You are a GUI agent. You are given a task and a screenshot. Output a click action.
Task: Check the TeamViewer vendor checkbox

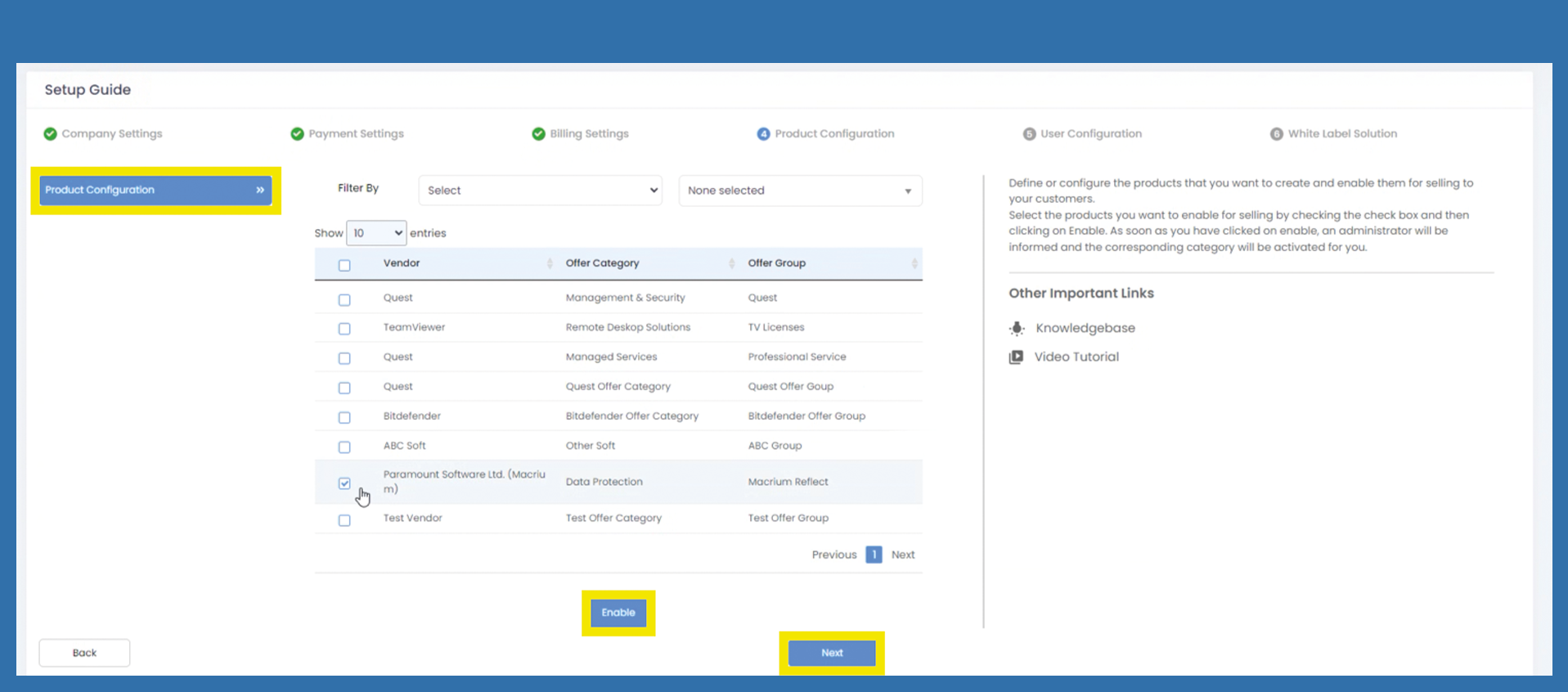tap(344, 329)
